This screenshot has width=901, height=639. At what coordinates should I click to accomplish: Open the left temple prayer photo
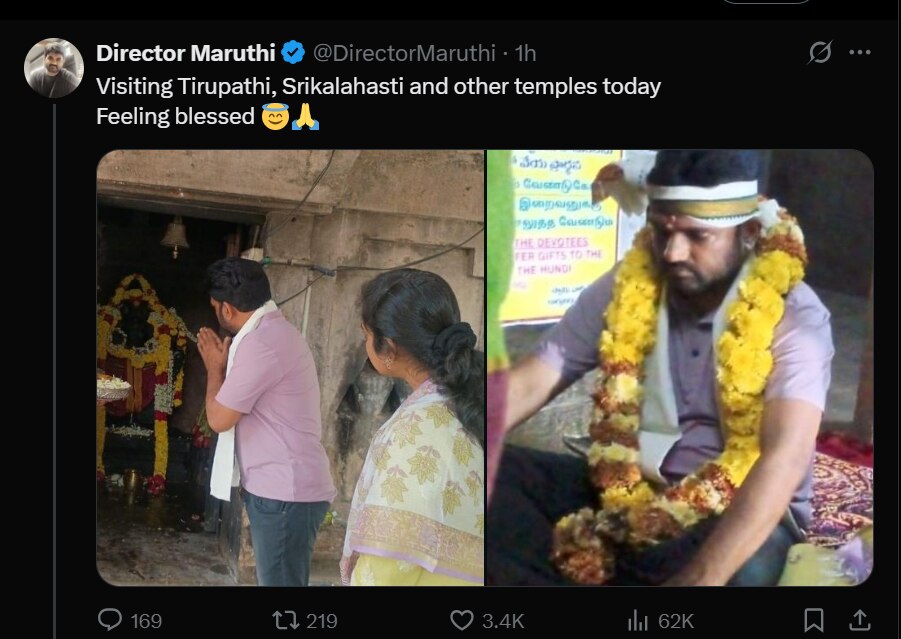click(x=290, y=367)
